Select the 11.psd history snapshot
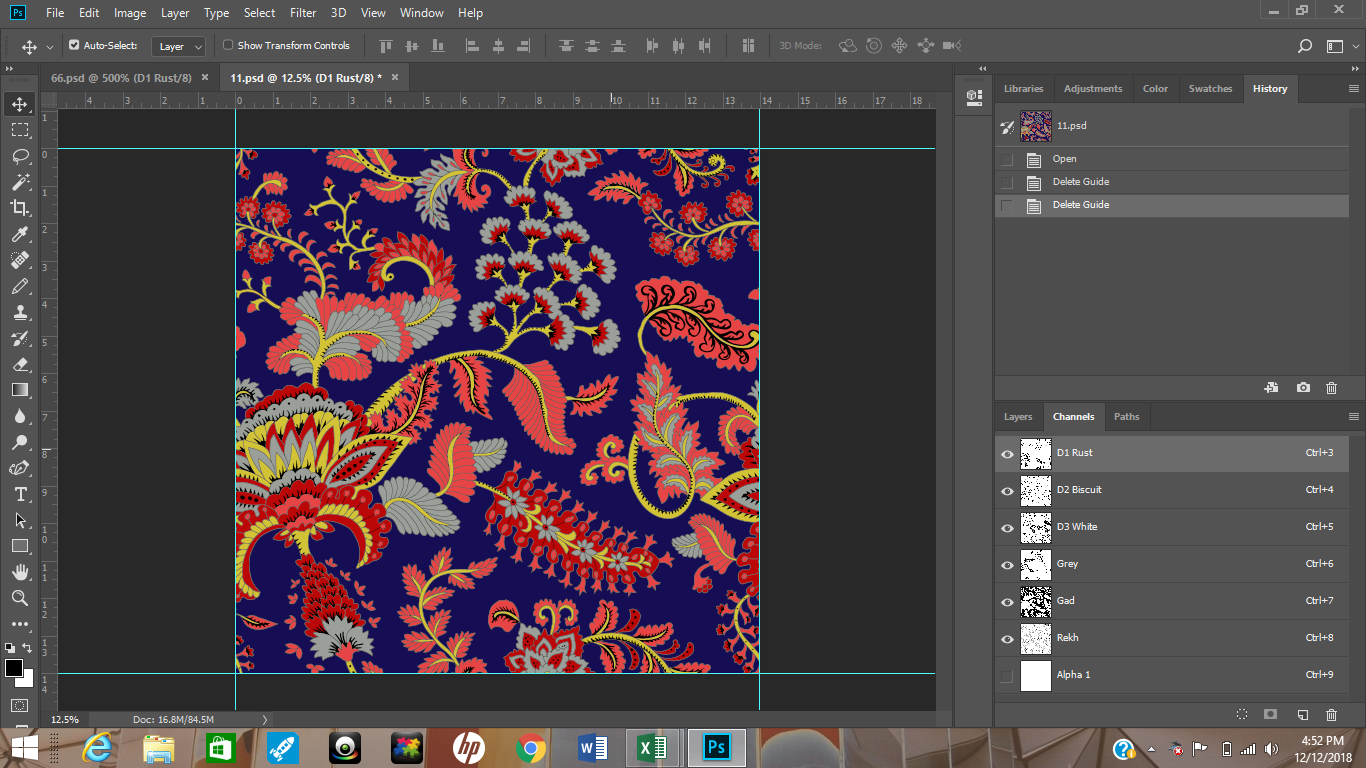 point(1172,126)
